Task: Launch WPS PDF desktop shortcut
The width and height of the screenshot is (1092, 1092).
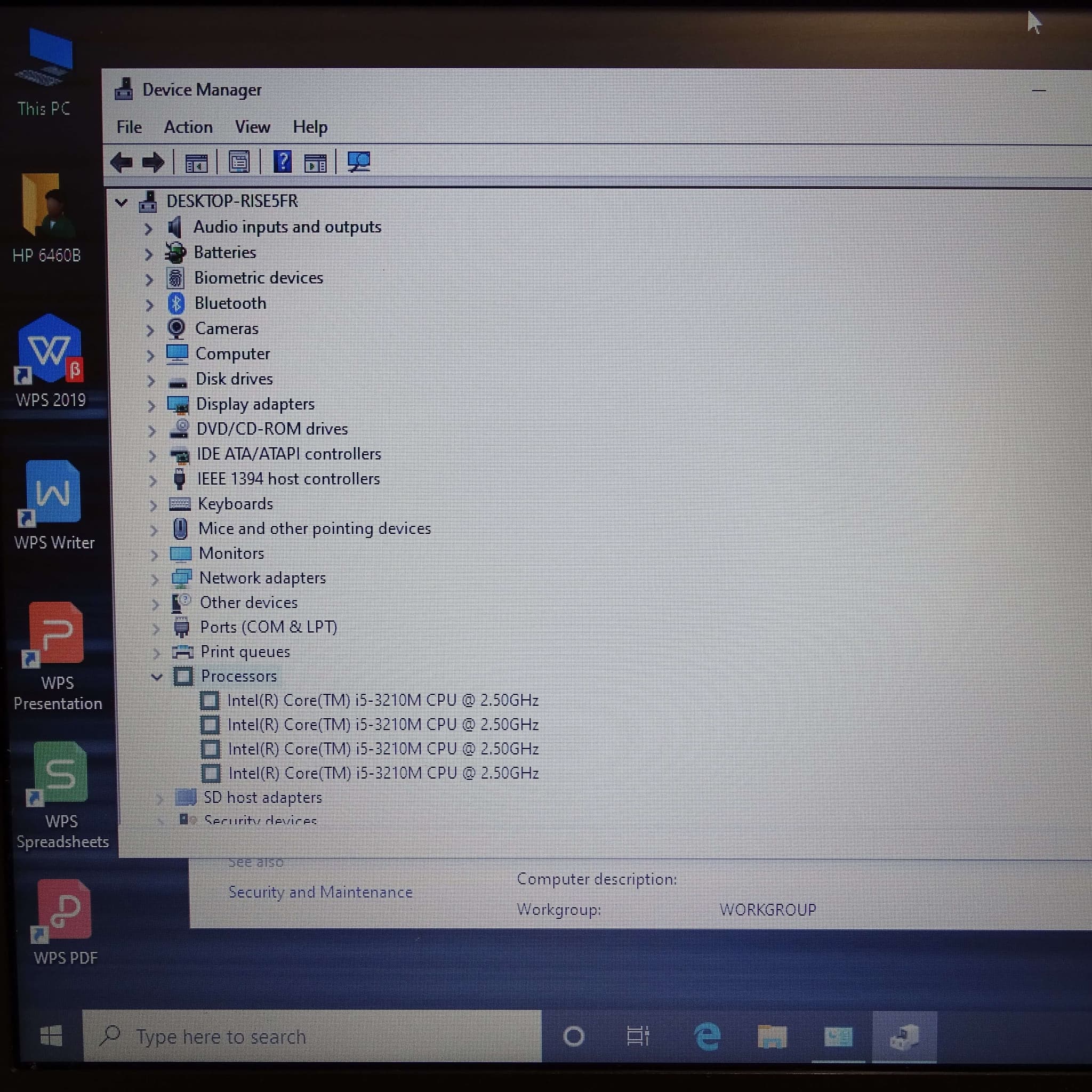Action: (65, 922)
